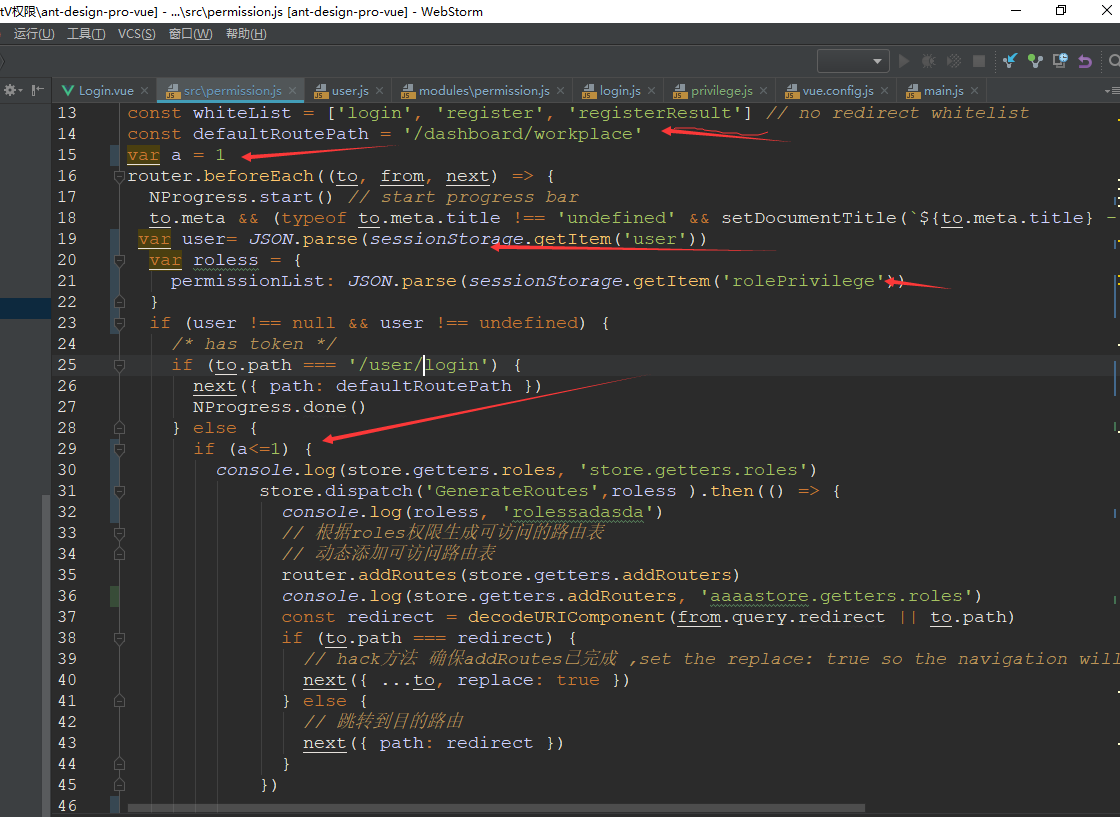Collapse if (a<=1) fold at line 29
This screenshot has height=817, width=1120.
(119, 448)
